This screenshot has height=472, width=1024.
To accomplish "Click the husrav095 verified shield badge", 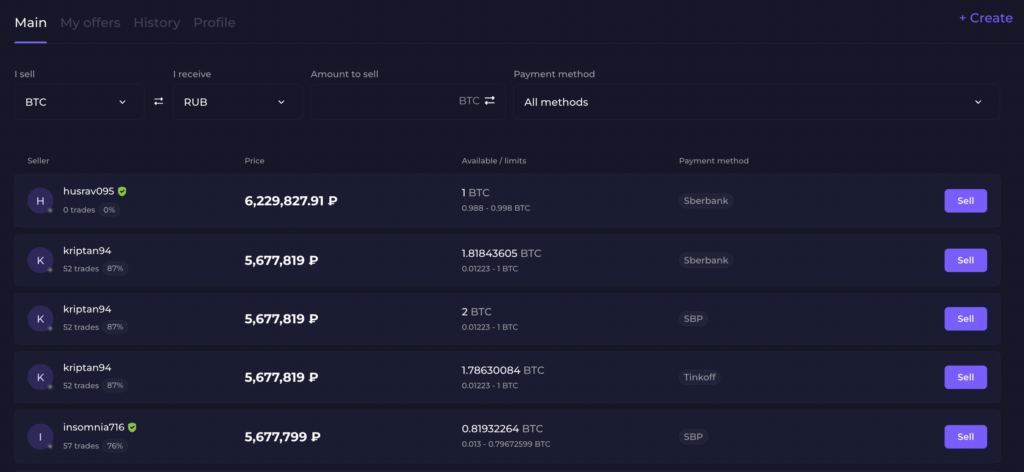I will tap(122, 191).
